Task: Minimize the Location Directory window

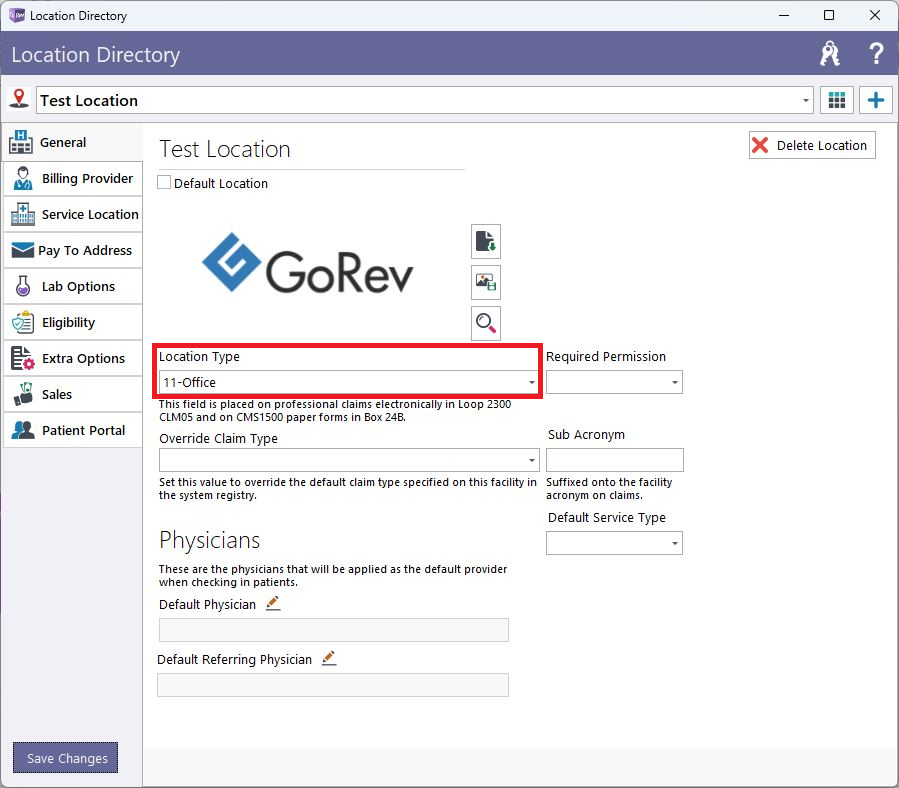Action: pyautogui.click(x=784, y=15)
